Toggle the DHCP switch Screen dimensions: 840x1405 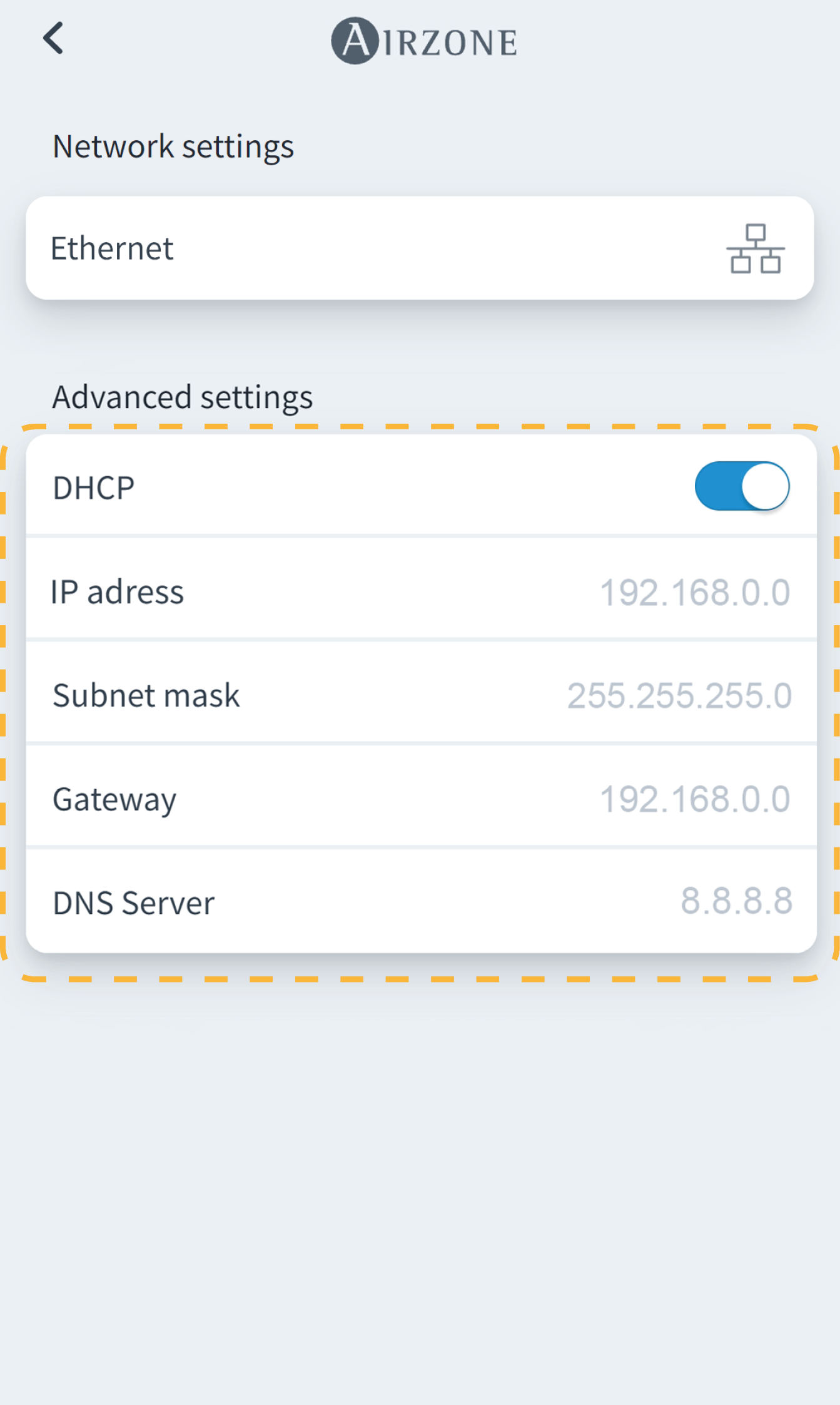(x=742, y=487)
